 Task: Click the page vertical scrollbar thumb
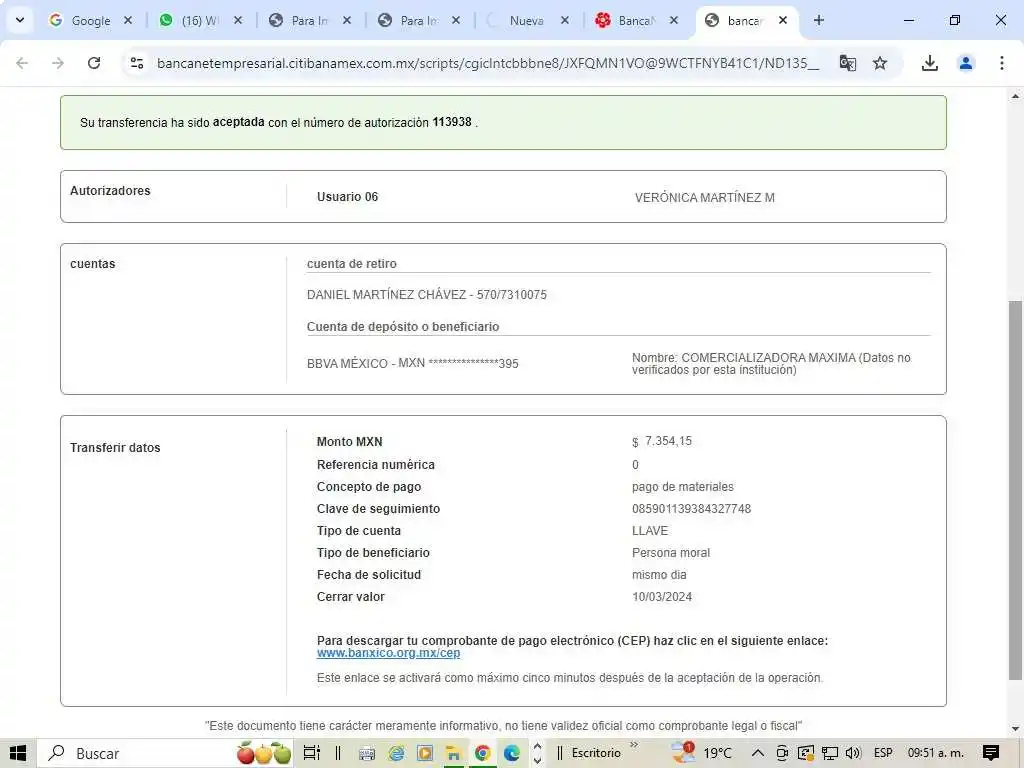(x=1015, y=490)
